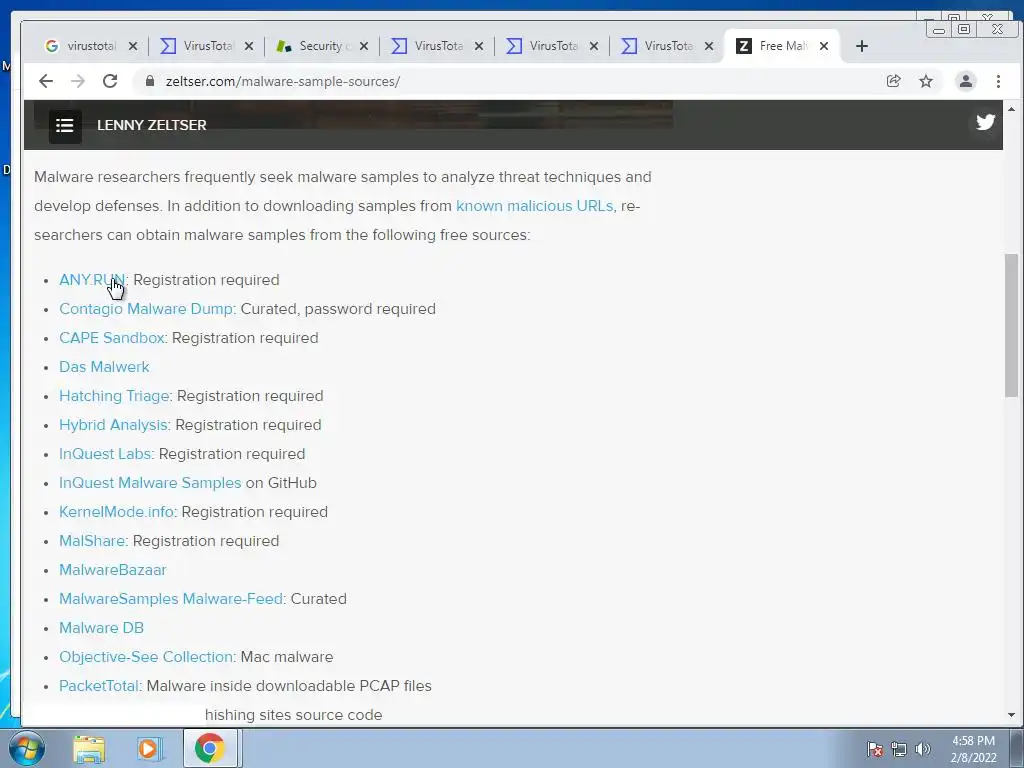Viewport: 1024px width, 768px height.
Task: Click the page vertical scrollbar thumb
Action: [1011, 325]
